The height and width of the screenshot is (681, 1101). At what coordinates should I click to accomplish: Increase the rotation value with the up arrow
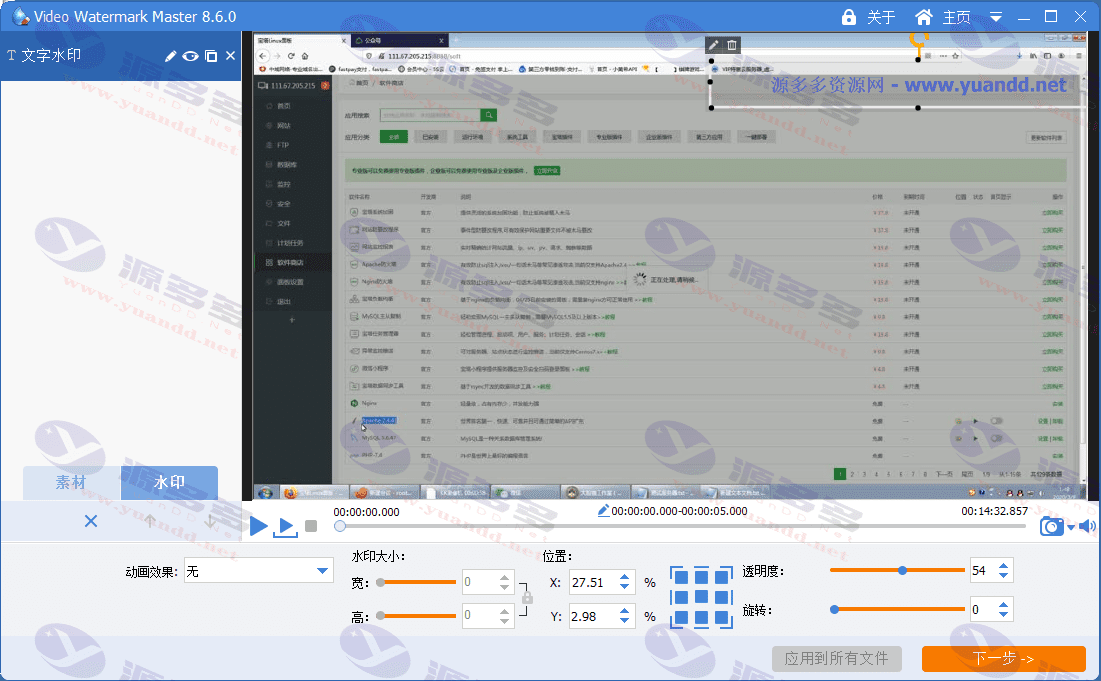[1004, 605]
